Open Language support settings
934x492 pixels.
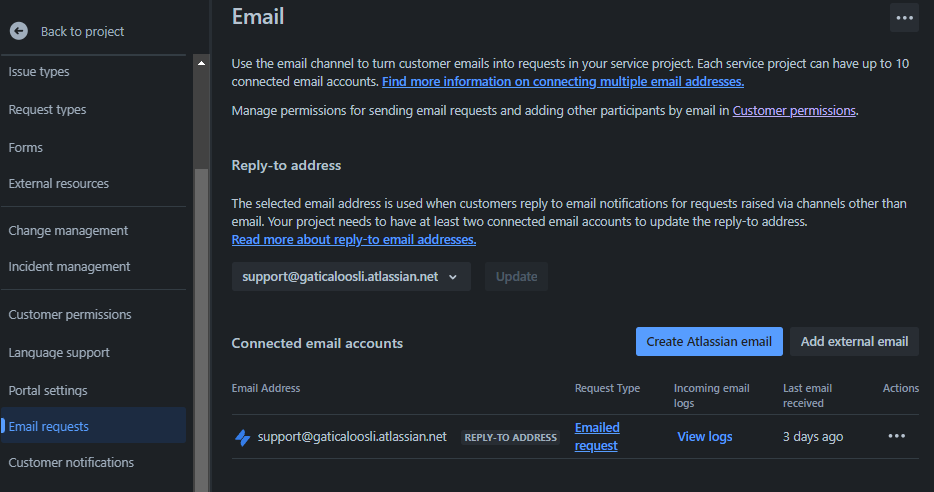click(59, 353)
